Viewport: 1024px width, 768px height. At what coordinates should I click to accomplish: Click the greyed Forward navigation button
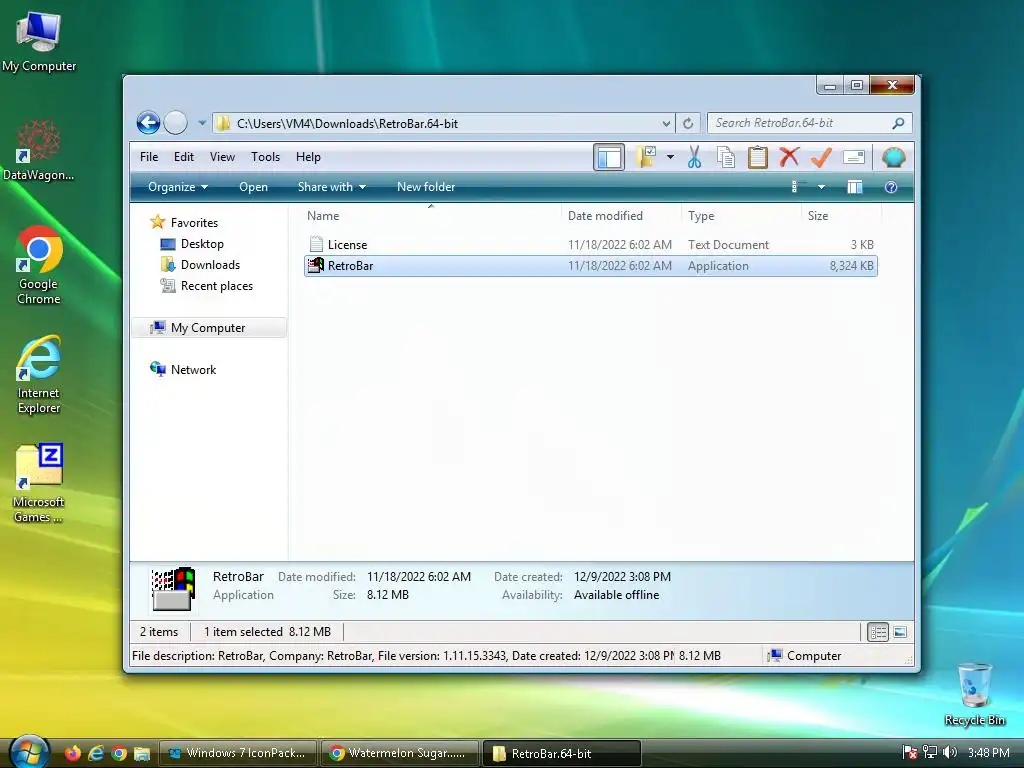(176, 123)
